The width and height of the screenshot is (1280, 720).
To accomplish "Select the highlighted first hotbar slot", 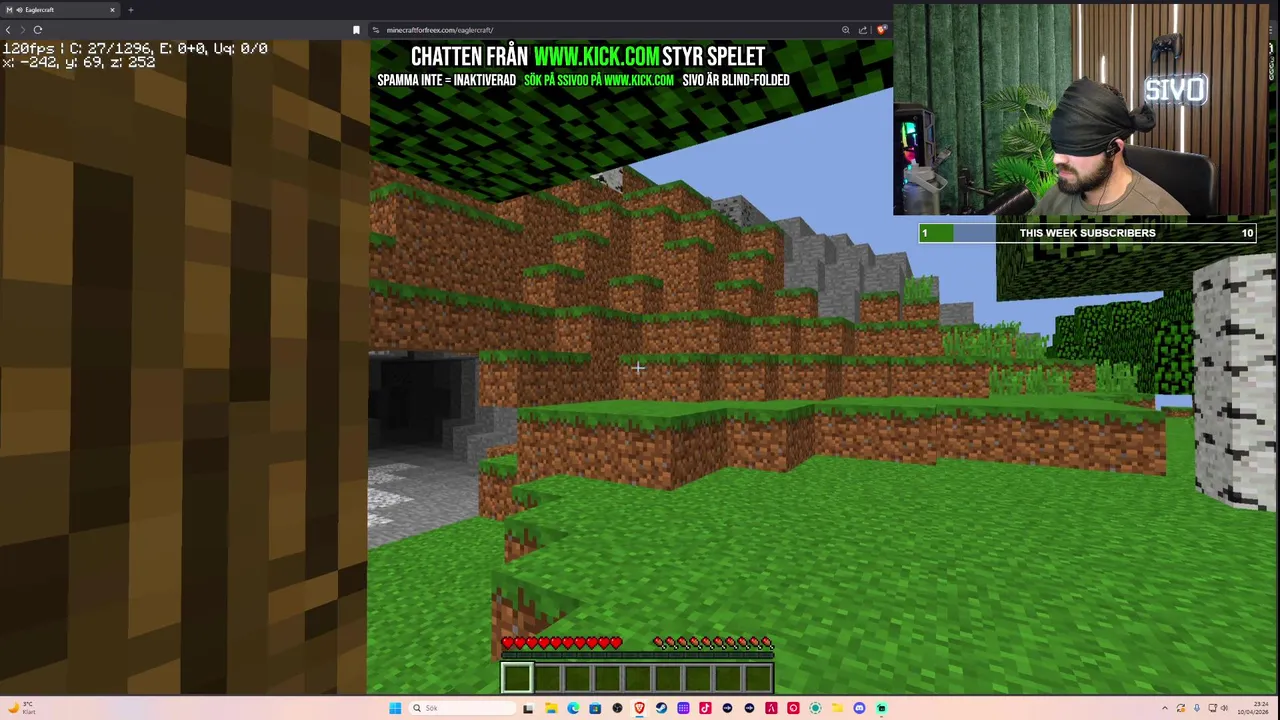I will click(516, 677).
